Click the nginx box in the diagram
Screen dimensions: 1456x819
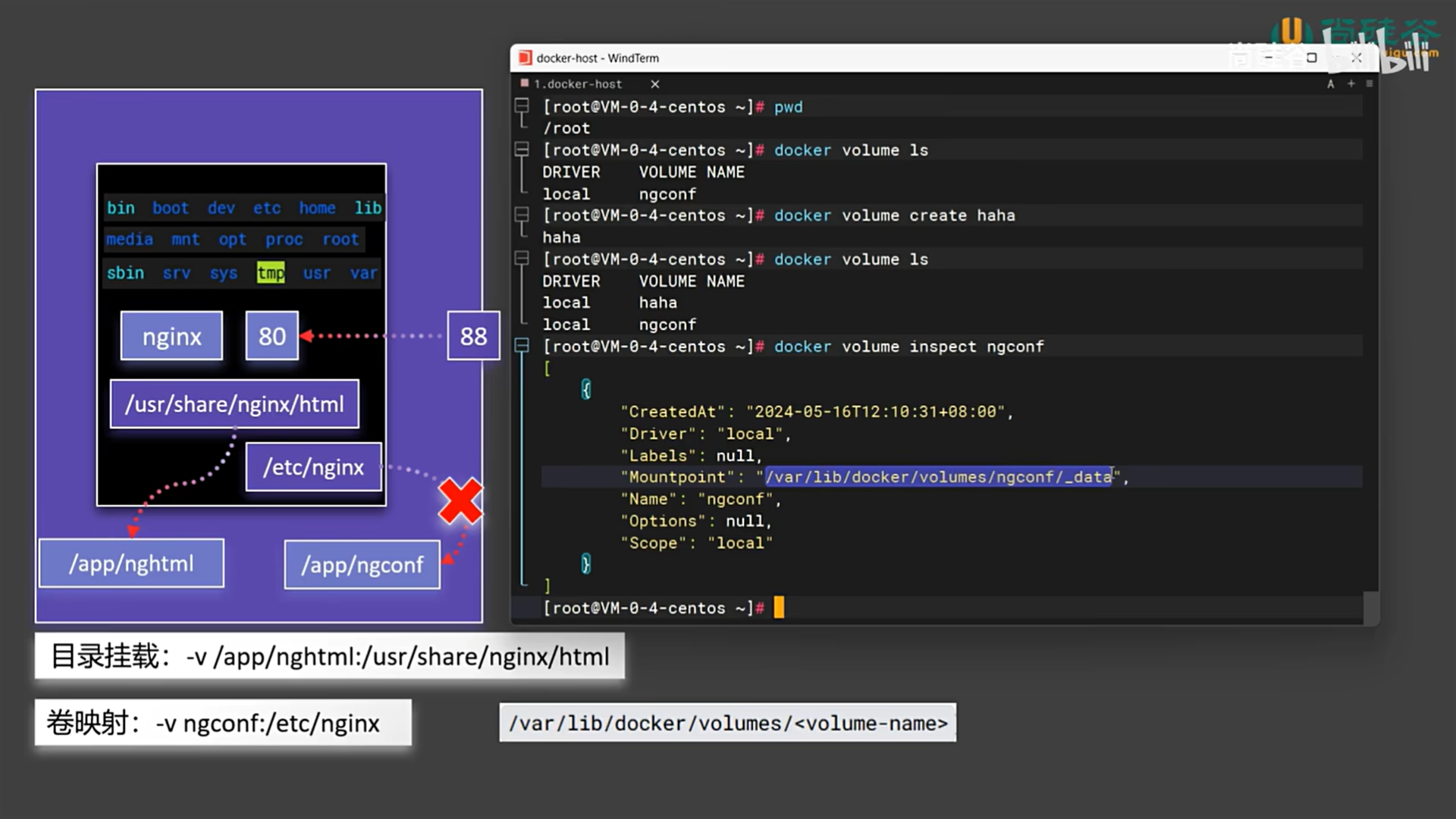[x=171, y=336]
